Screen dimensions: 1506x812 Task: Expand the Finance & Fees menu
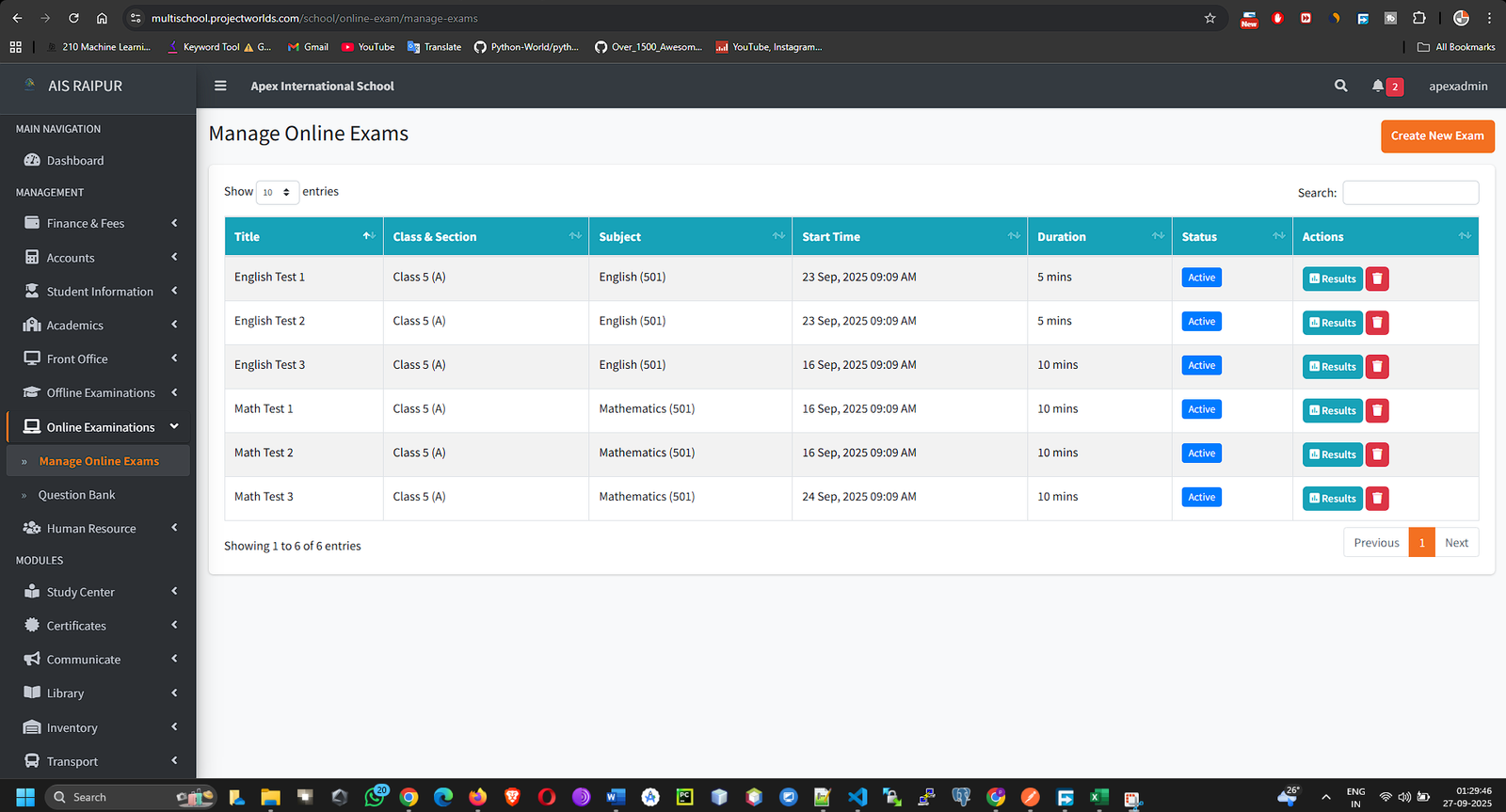click(99, 224)
